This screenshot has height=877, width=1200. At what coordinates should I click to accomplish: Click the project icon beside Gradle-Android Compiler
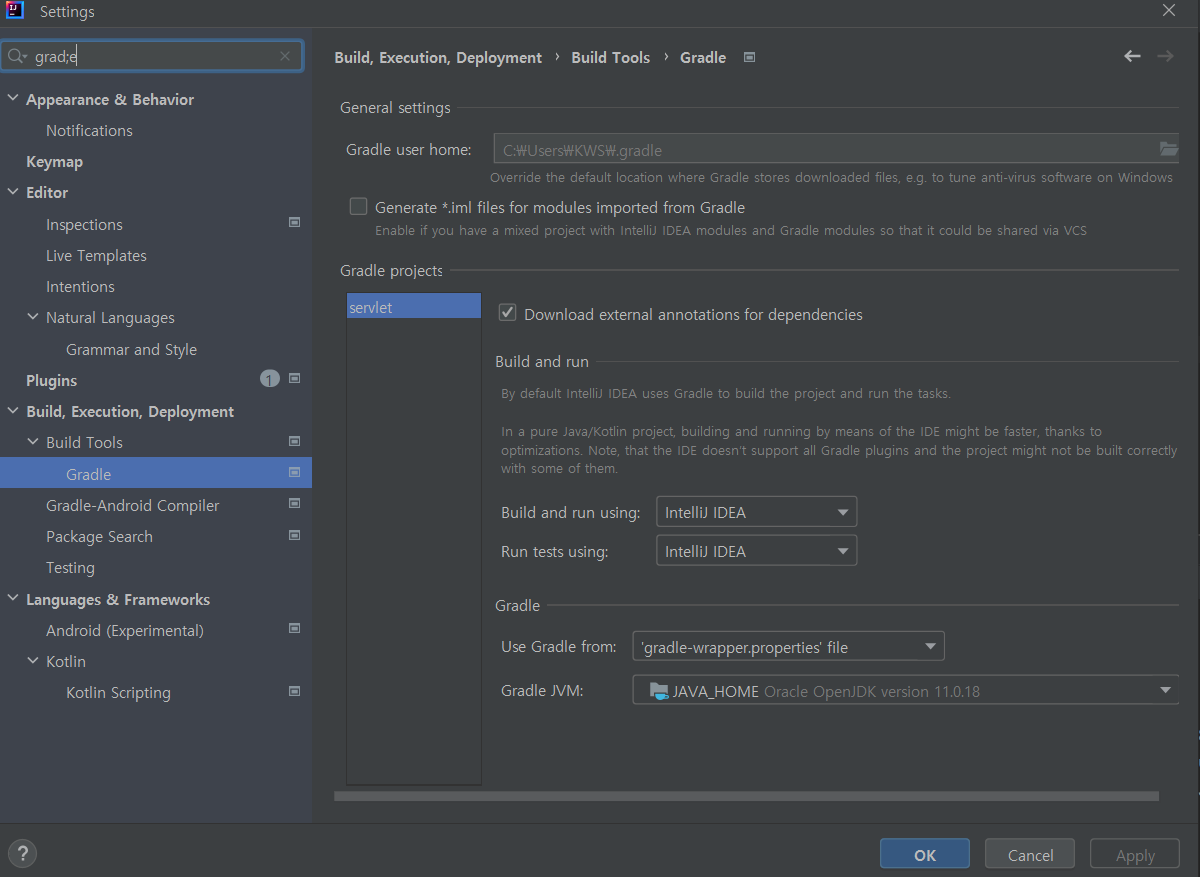tap(294, 503)
